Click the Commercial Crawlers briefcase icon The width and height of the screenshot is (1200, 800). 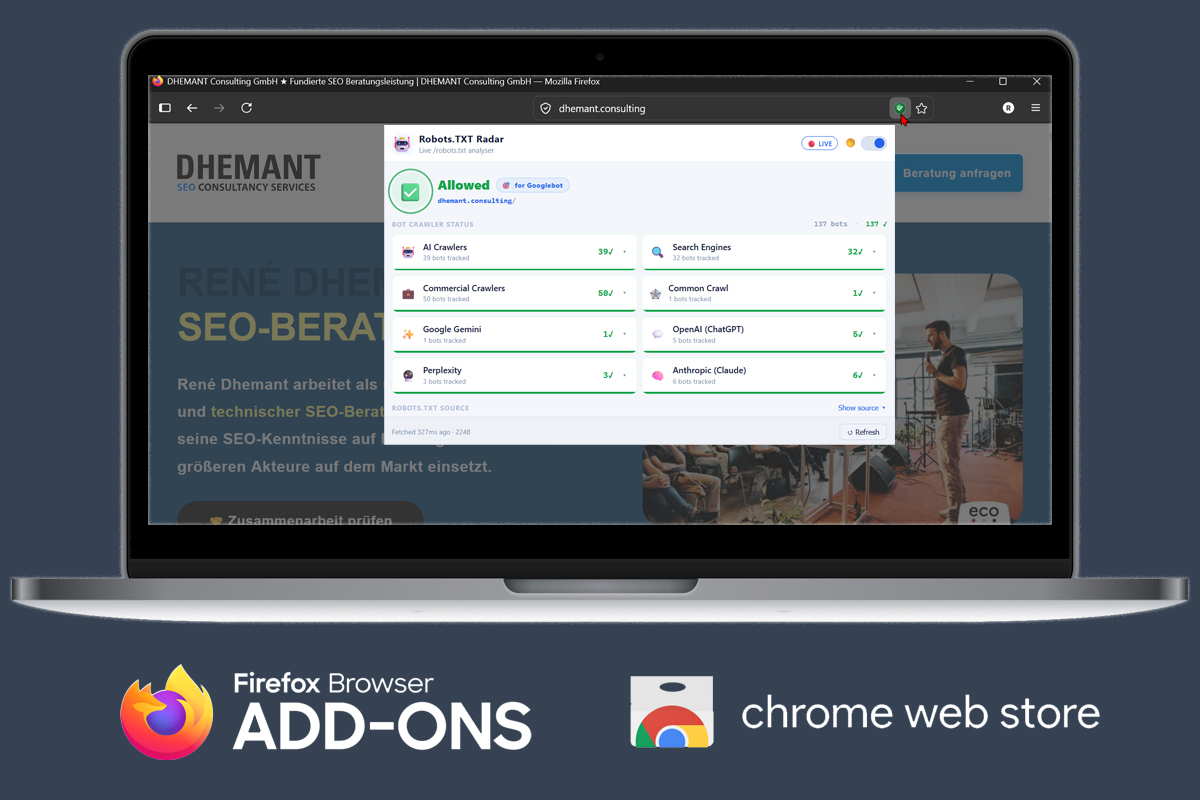(408, 293)
